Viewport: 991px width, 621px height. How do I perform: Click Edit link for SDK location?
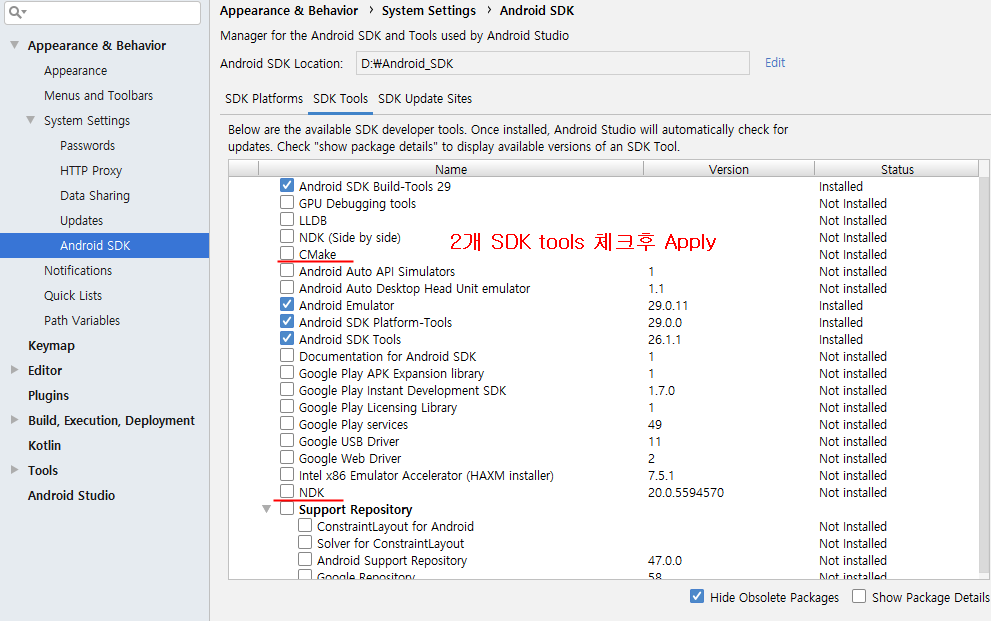tap(775, 63)
